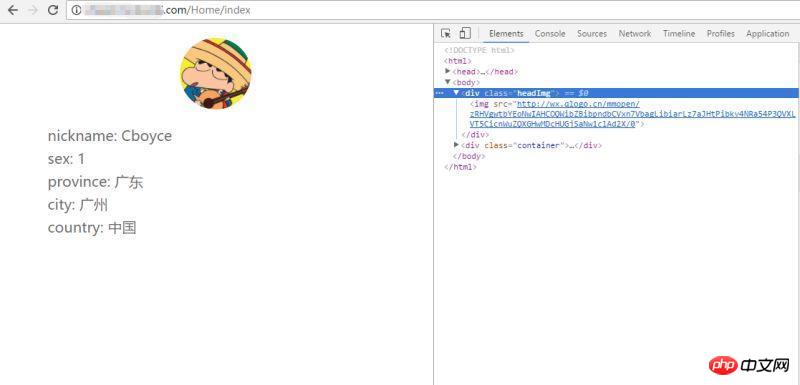Open the Timeline tab
This screenshot has height=385, width=800.
pos(679,34)
